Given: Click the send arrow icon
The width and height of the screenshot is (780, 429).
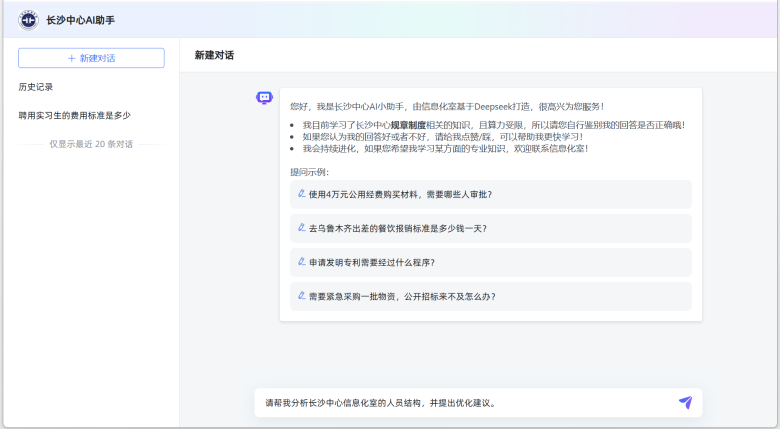Looking at the screenshot, I should click(x=685, y=402).
